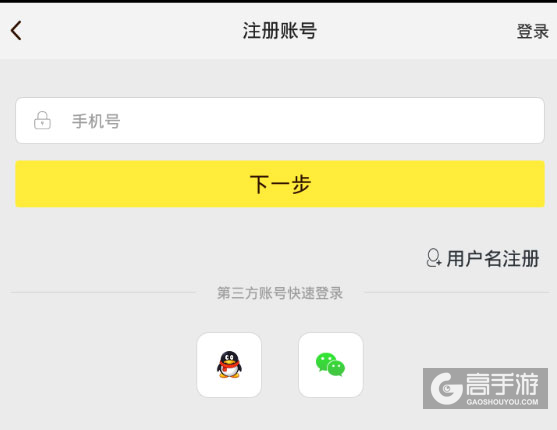Tap the white tile around QQ penguin
This screenshot has width=557, height=430.
(x=229, y=365)
